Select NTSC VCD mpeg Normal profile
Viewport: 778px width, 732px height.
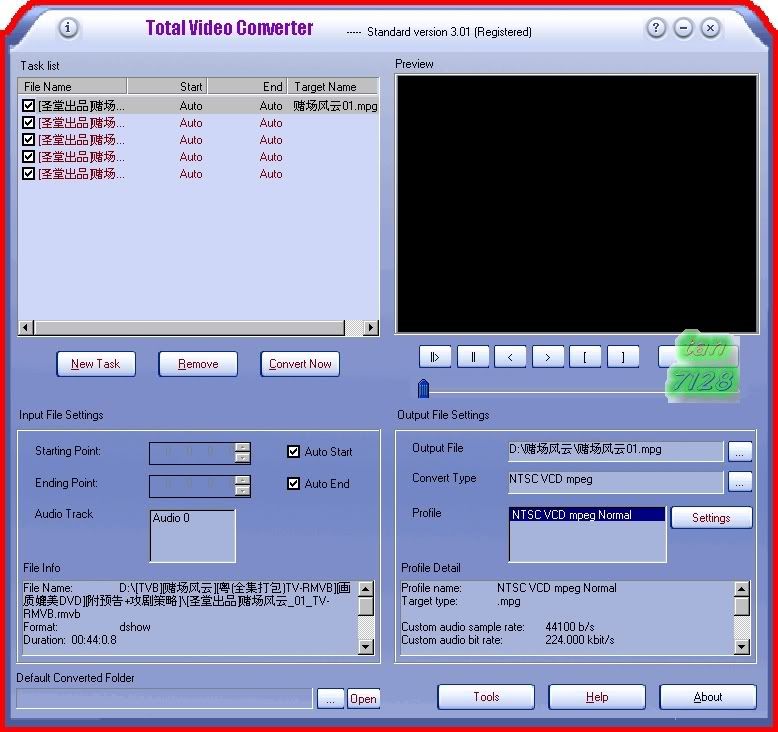click(587, 515)
